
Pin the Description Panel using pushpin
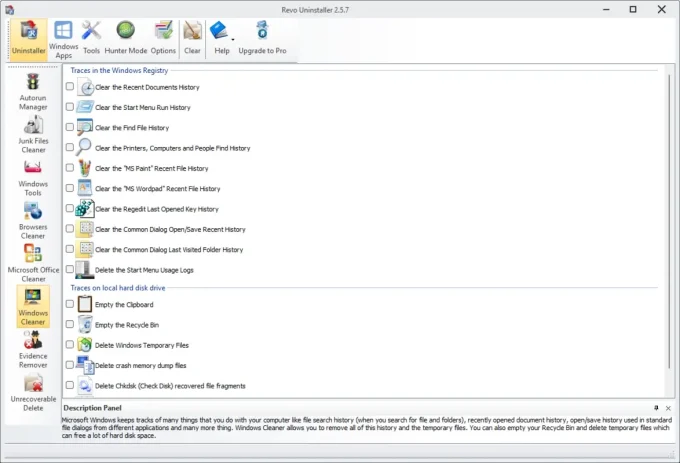(x=656, y=409)
